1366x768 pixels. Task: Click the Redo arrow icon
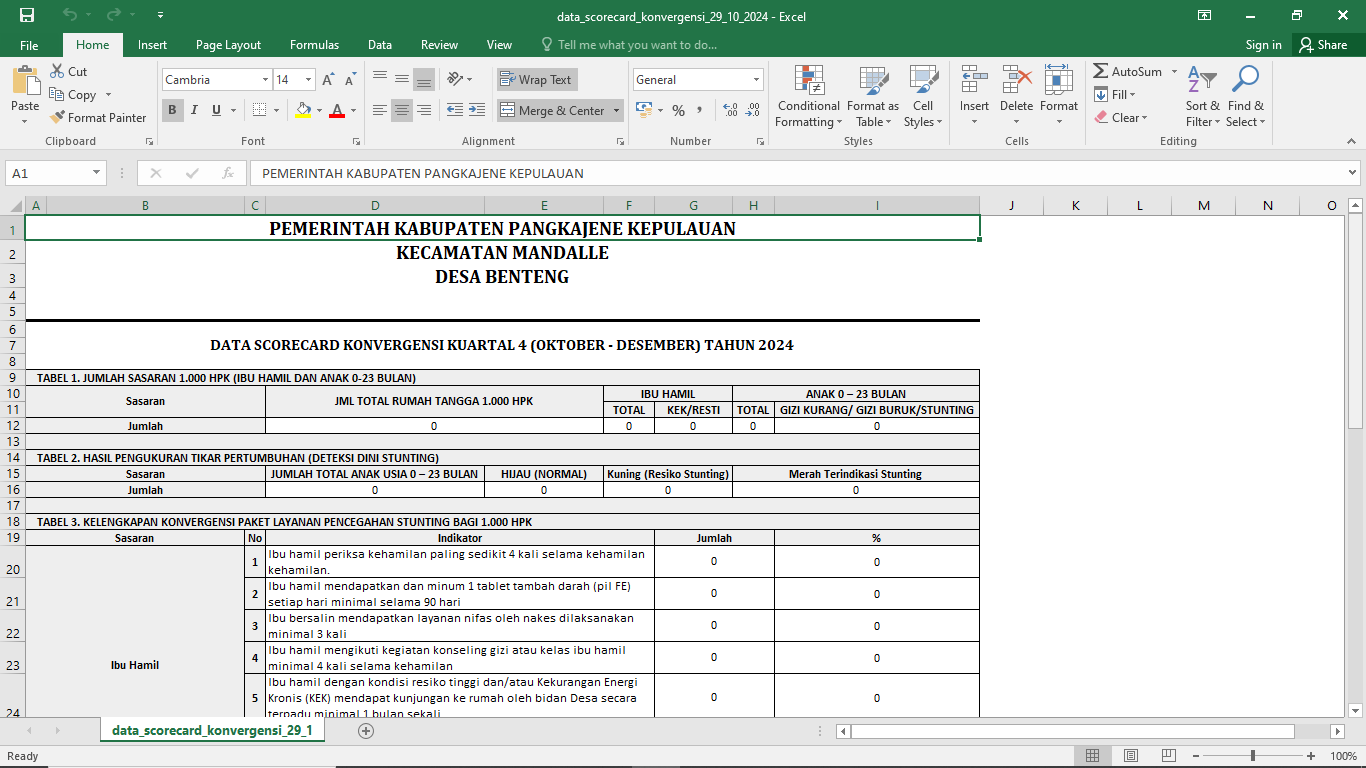tap(114, 15)
